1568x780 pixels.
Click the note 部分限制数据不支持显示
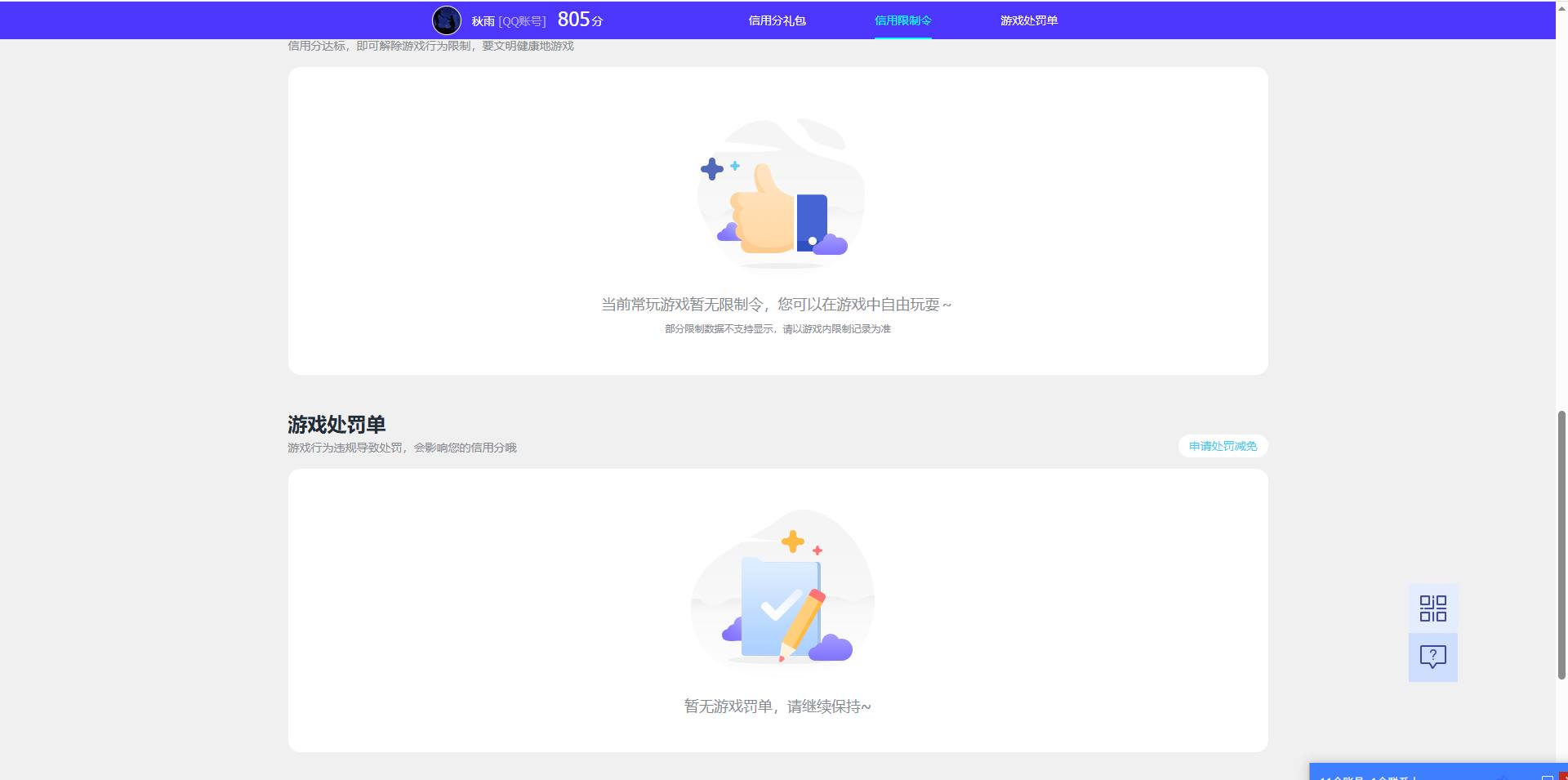[718, 329]
